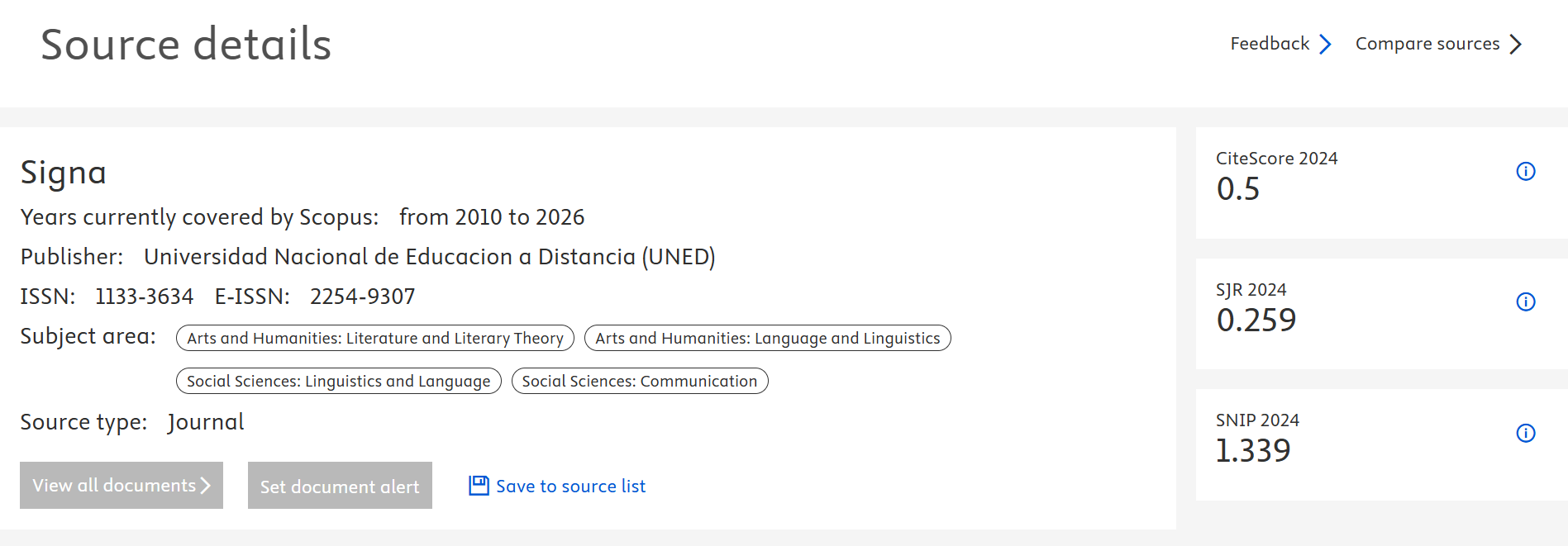The image size is (1568, 546).
Task: Click the SJR 2024 info icon
Action: [1525, 301]
